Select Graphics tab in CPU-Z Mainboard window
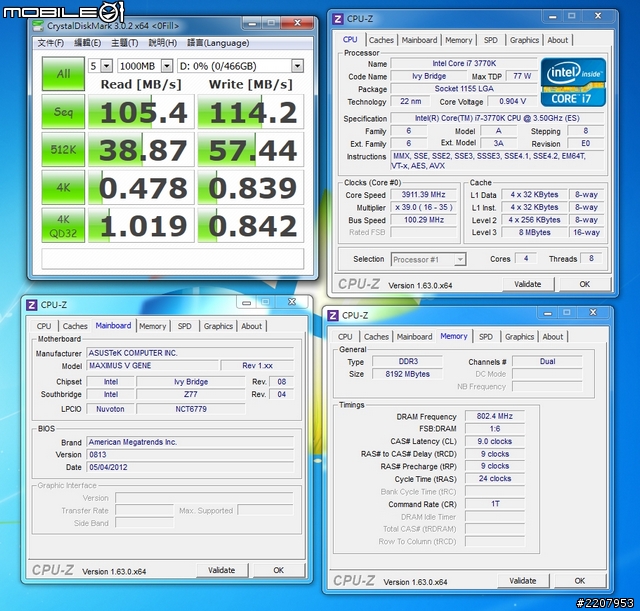640x611 pixels. pyautogui.click(x=218, y=326)
